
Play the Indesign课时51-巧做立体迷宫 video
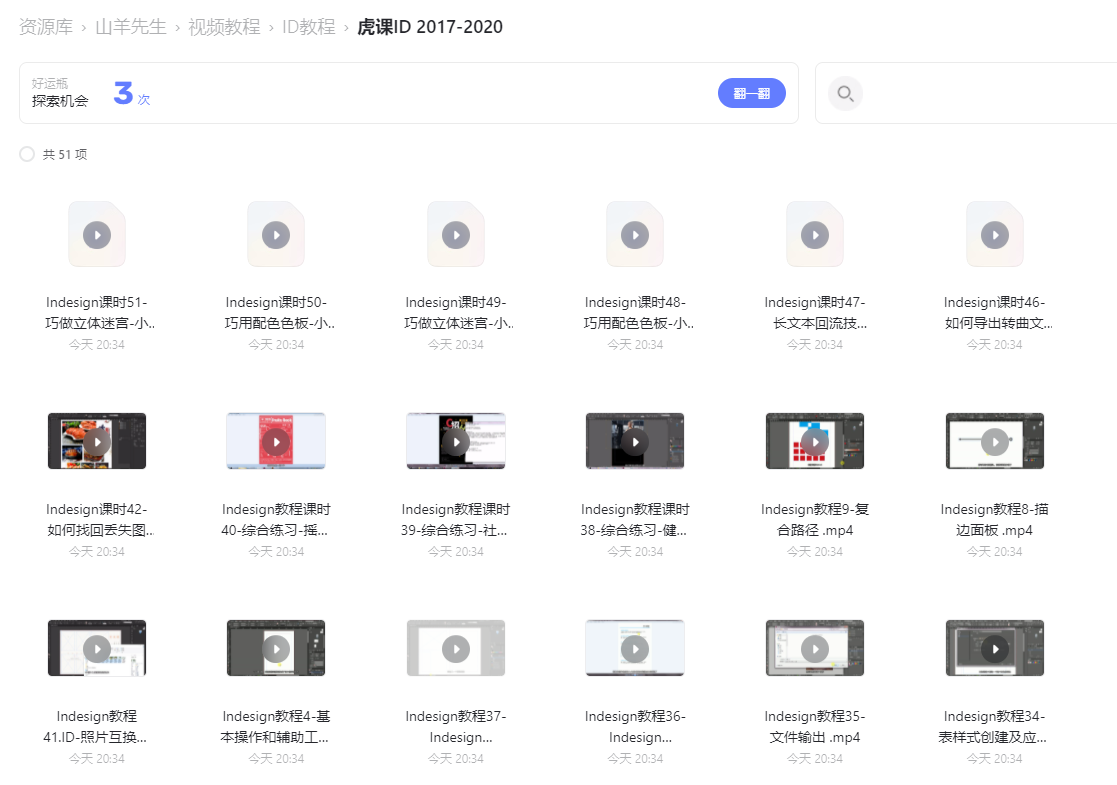pos(97,234)
